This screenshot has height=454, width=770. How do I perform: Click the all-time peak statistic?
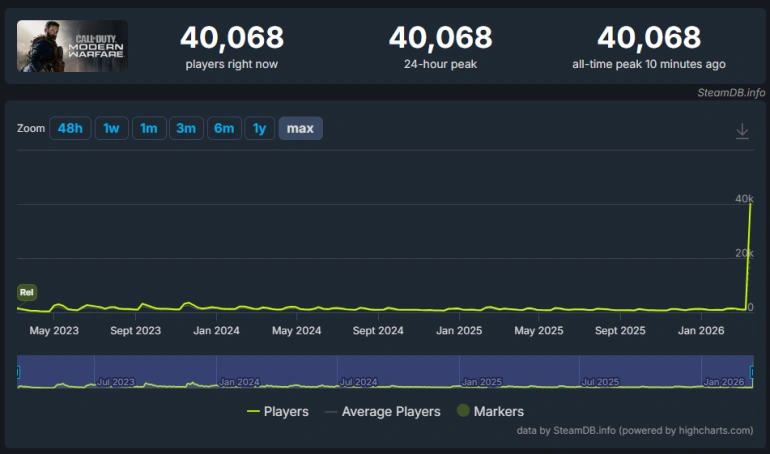[648, 47]
